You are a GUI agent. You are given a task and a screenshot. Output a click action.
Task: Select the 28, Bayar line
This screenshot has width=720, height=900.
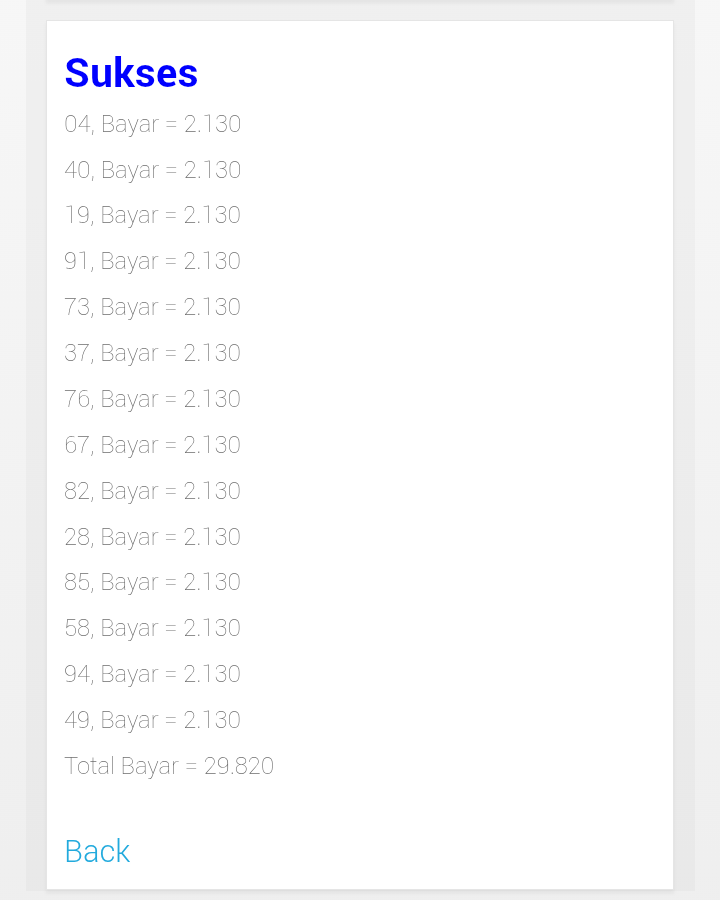coord(152,537)
